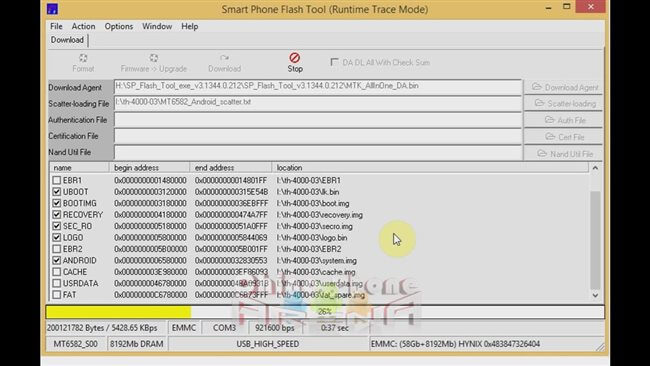Check the CACHE partition checkbox
Image resolution: width=650 pixels, height=366 pixels.
pyautogui.click(x=57, y=272)
